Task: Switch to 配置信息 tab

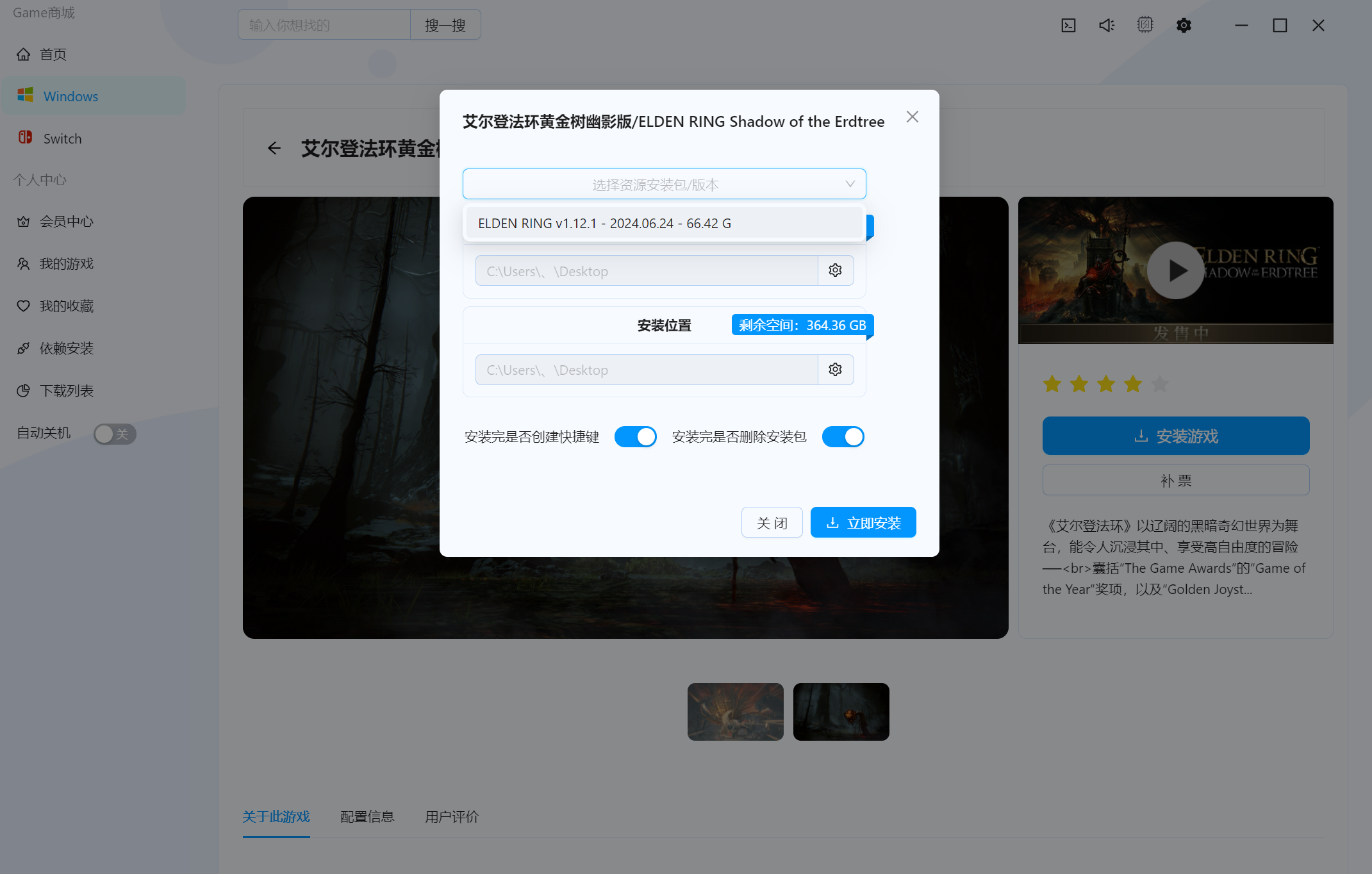Action: 367,817
